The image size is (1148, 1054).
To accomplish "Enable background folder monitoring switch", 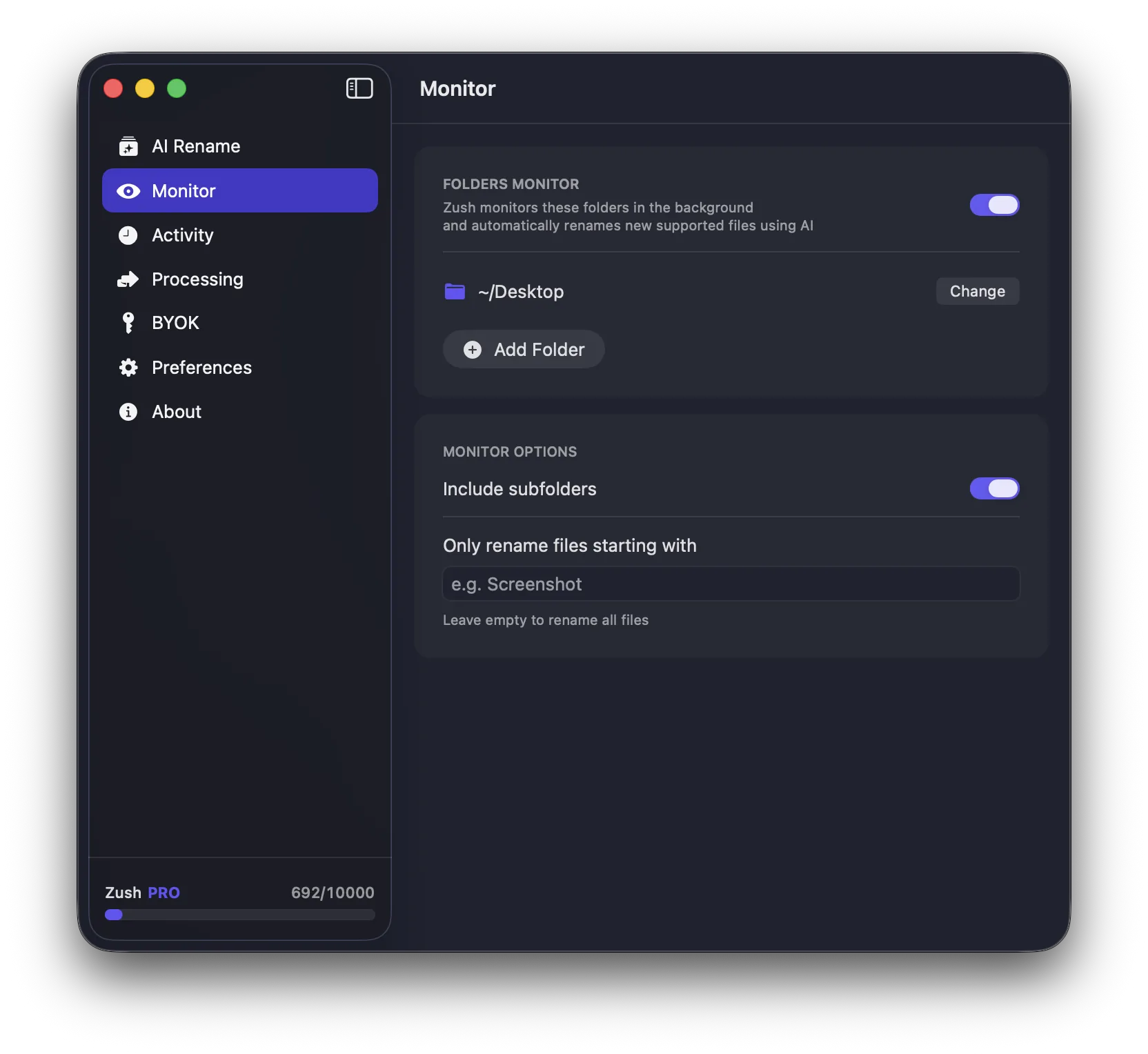I will (x=994, y=205).
